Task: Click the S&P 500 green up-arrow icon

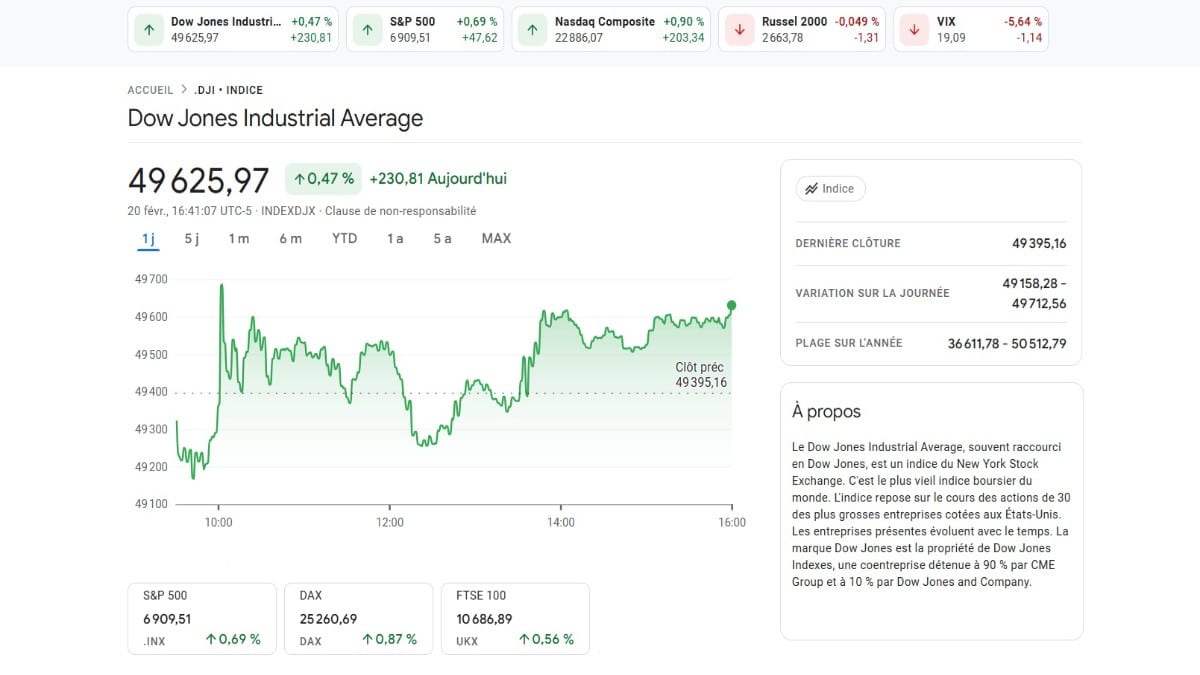Action: pos(367,30)
